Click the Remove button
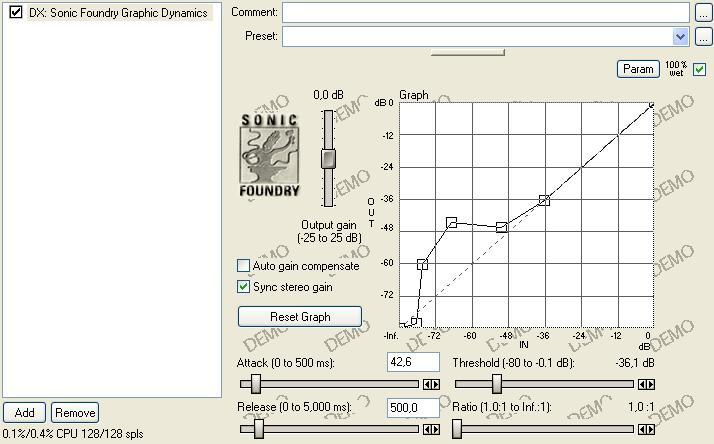 [x=75, y=412]
